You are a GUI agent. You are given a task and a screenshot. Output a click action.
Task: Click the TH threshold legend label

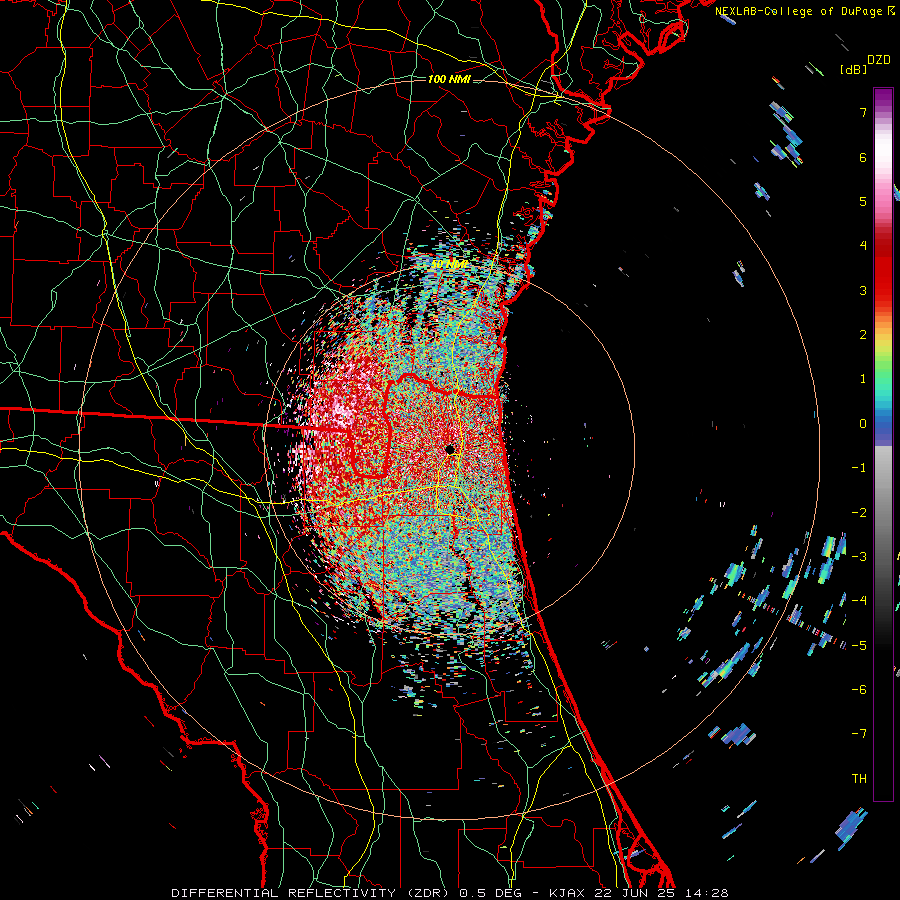click(x=859, y=779)
